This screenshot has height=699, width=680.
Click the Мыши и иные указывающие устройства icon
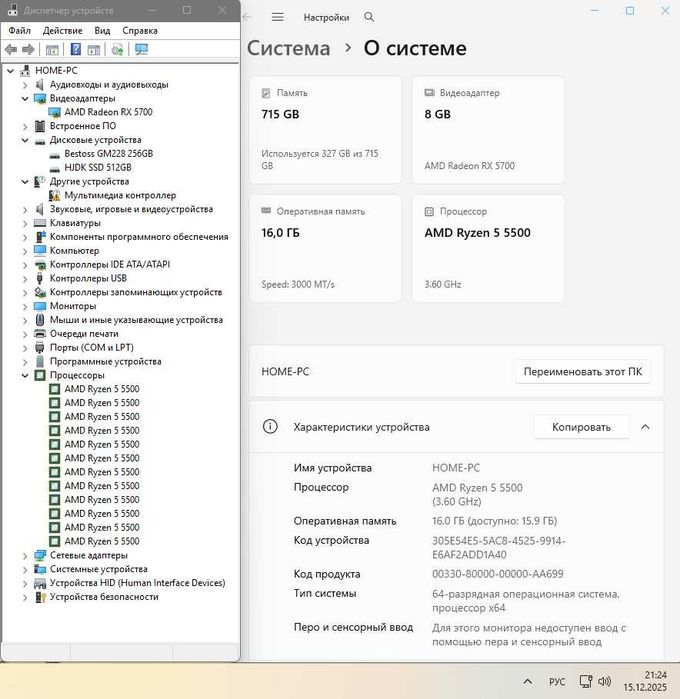pyautogui.click(x=40, y=320)
